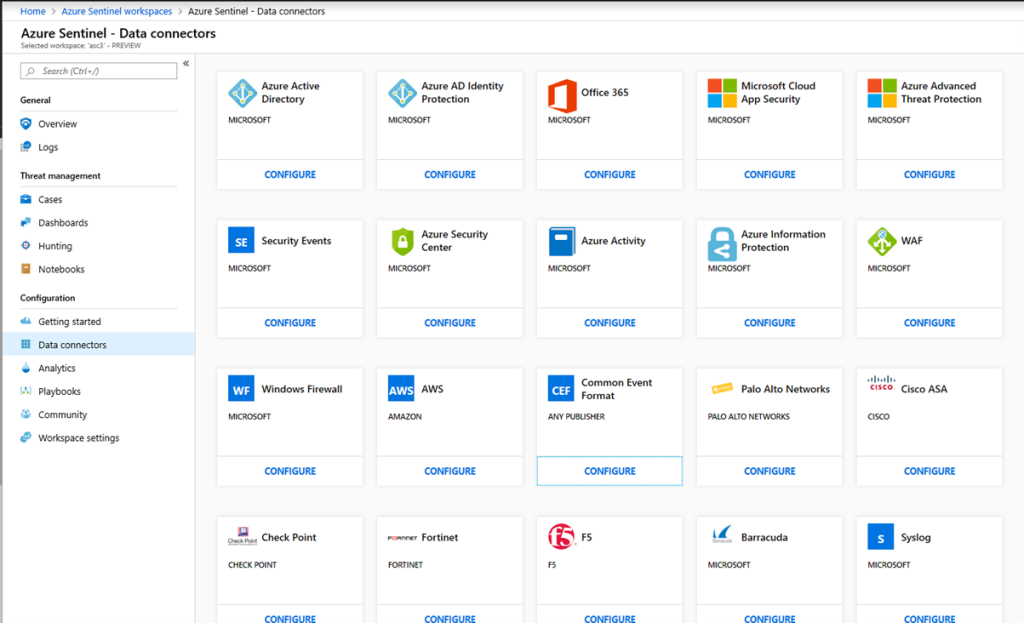Click the Microsoft Cloud App Security icon
The width and height of the screenshot is (1024, 623).
(x=722, y=93)
